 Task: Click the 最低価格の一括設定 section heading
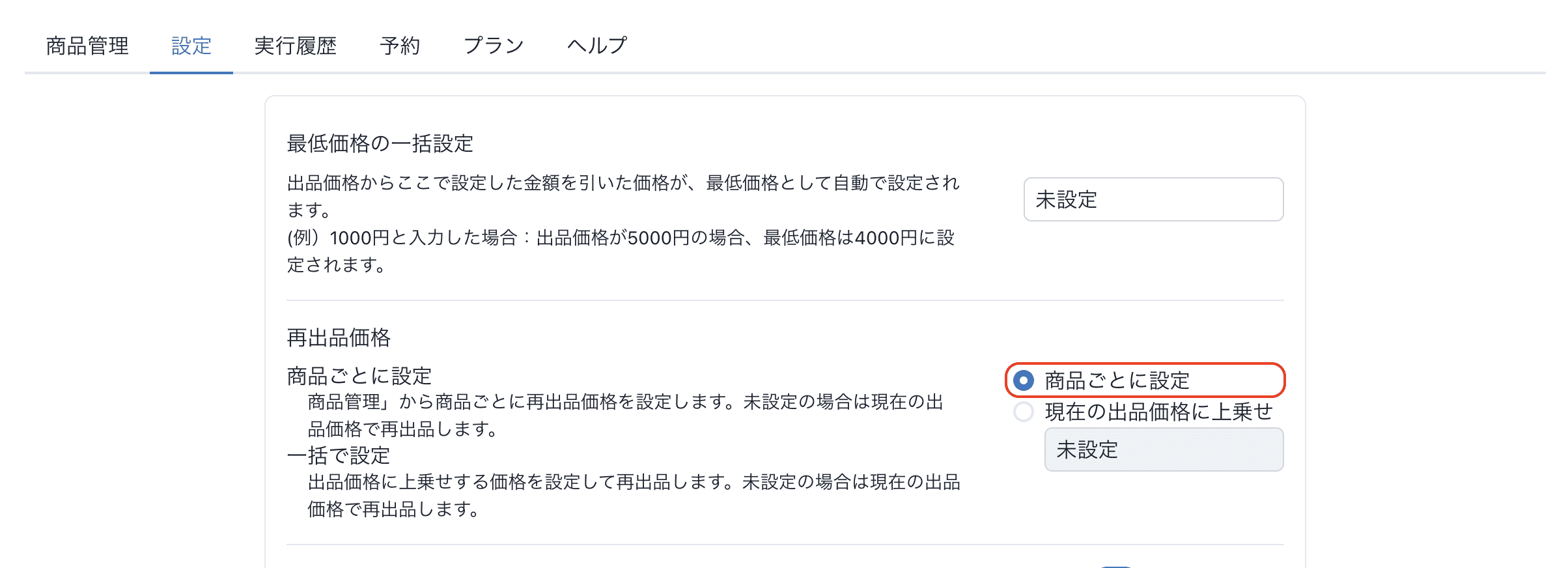[380, 143]
